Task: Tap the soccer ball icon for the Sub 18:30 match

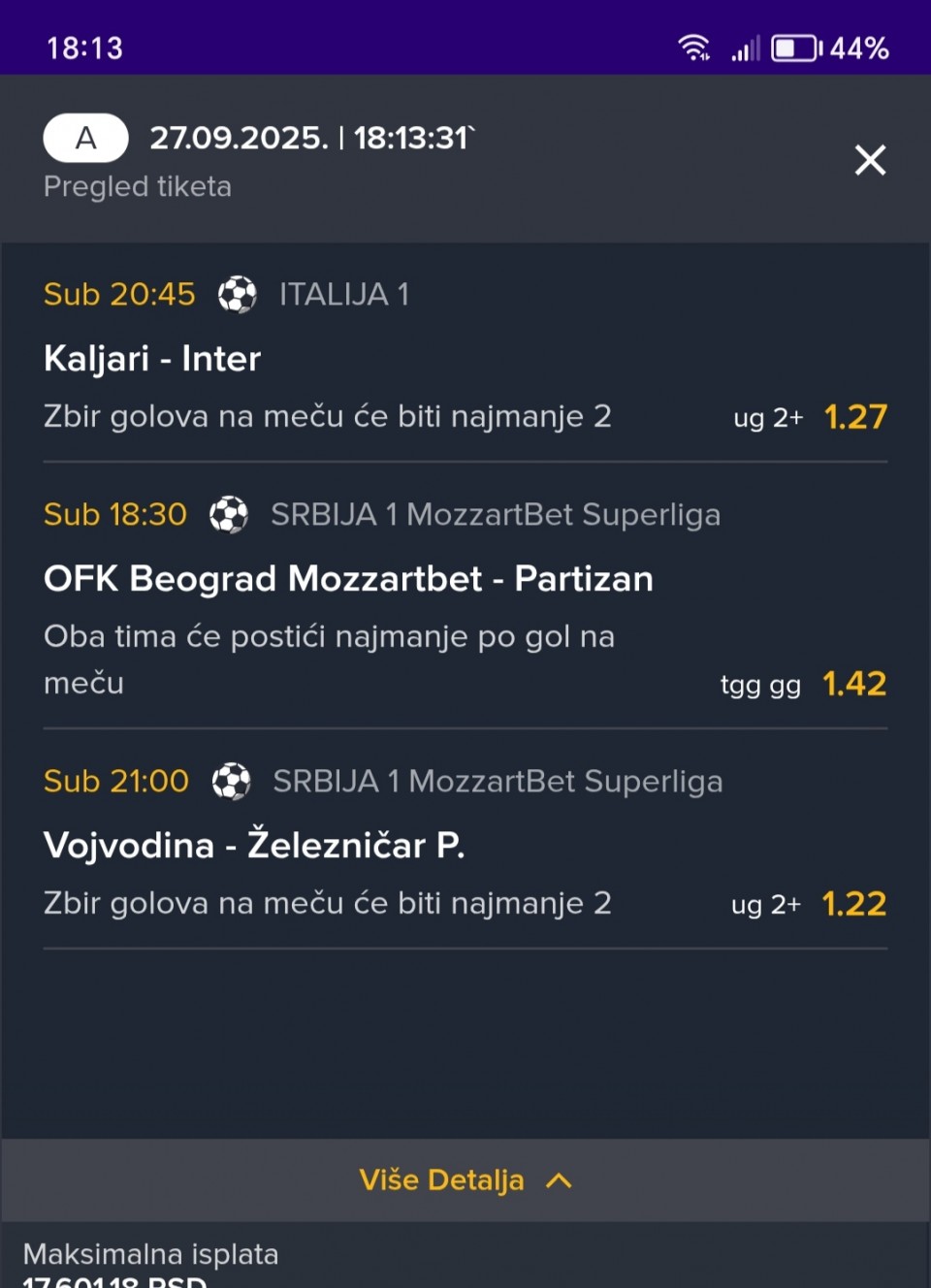Action: pyautogui.click(x=229, y=514)
